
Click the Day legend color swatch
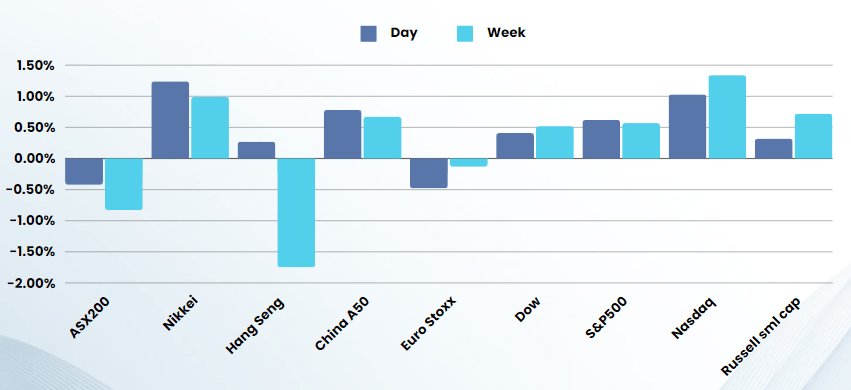[369, 34]
